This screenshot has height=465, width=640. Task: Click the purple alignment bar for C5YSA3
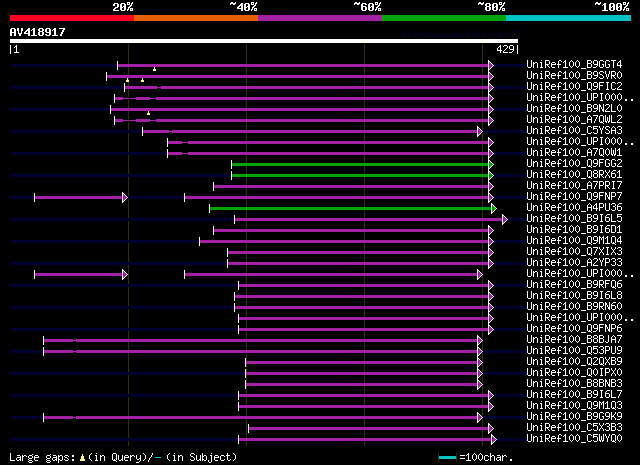pyautogui.click(x=310, y=131)
